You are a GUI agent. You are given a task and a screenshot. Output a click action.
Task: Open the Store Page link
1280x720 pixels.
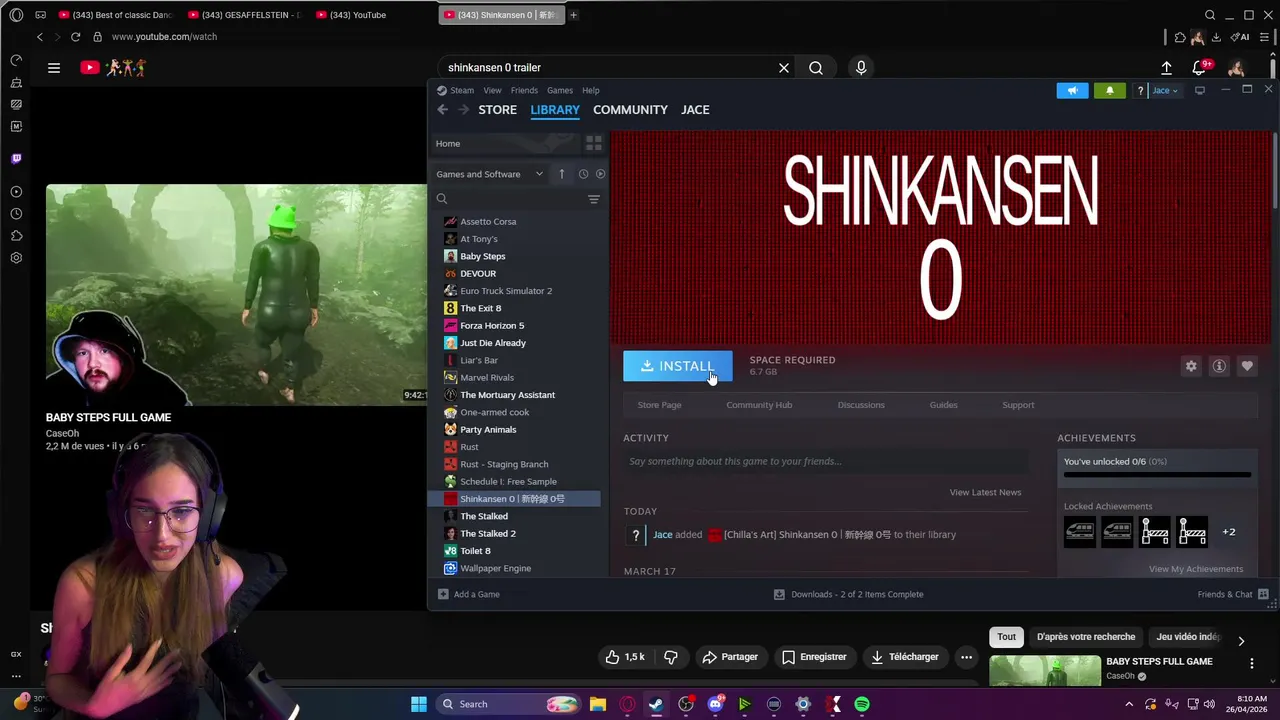point(659,405)
